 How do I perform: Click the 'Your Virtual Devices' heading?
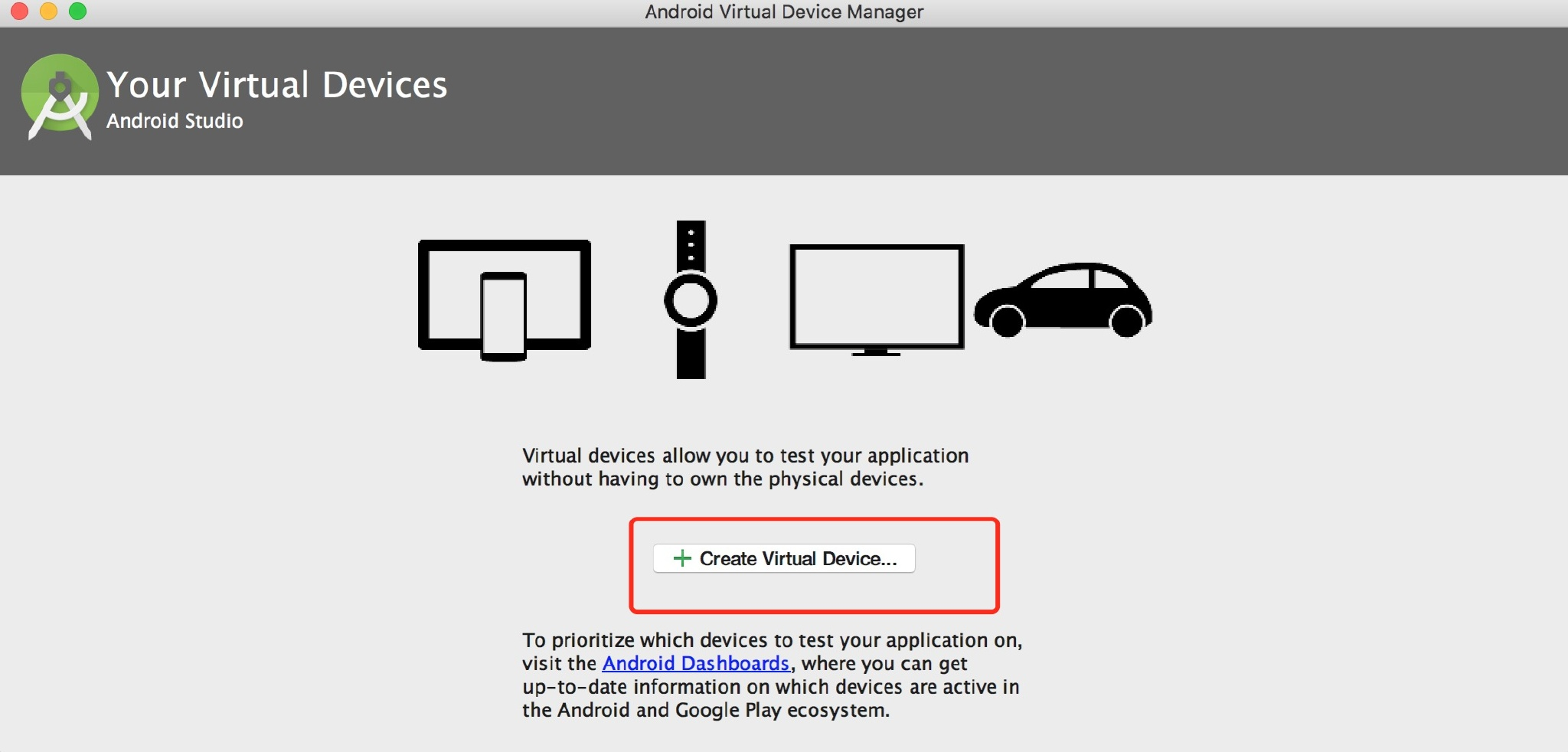(277, 85)
